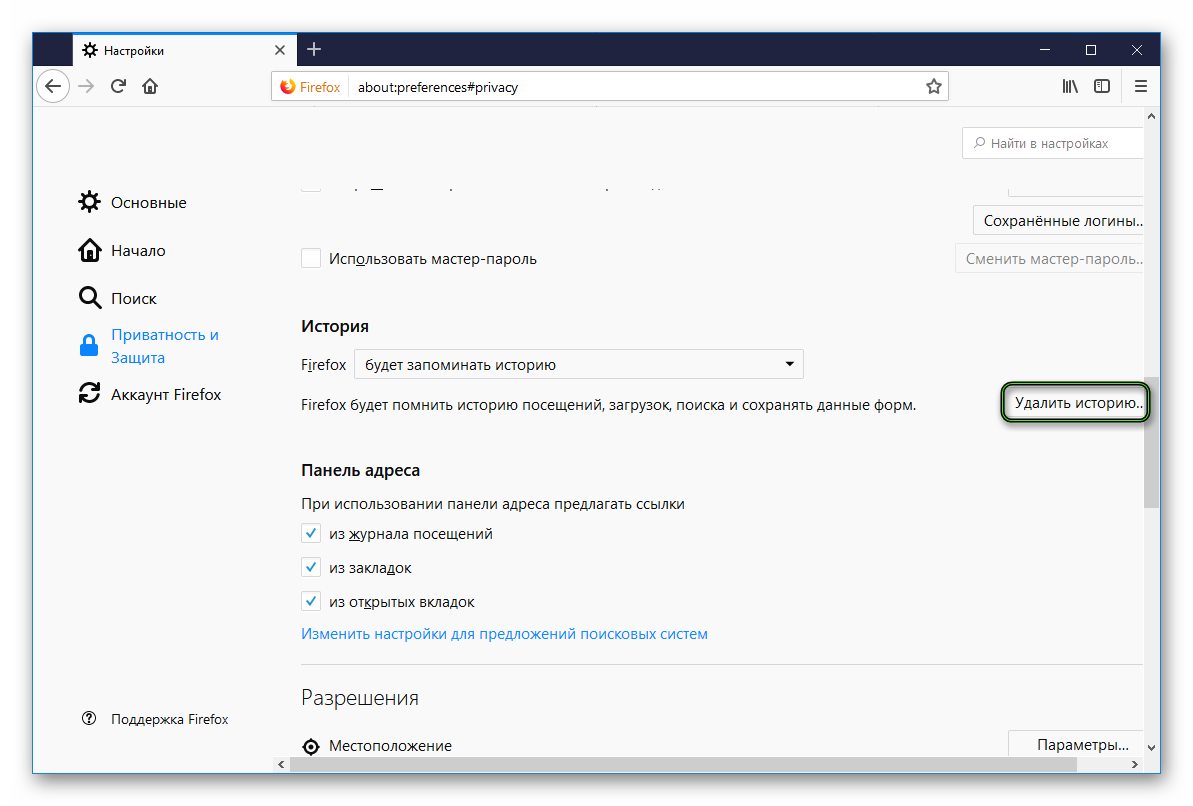The height and width of the screenshot is (806, 1193).
Task: Reload the current page
Action: (x=118, y=86)
